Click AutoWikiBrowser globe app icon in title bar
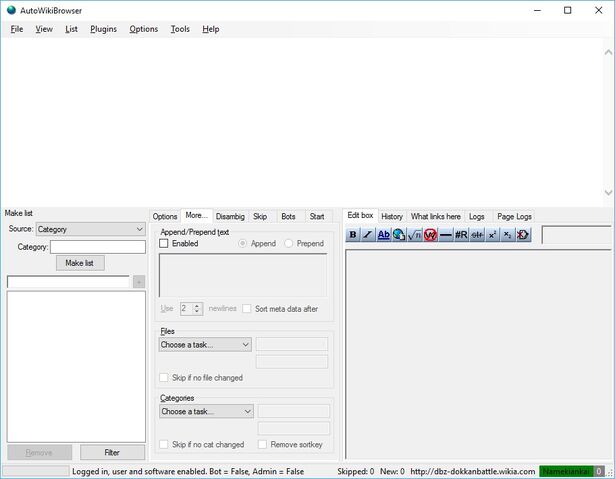 pyautogui.click(x=11, y=10)
